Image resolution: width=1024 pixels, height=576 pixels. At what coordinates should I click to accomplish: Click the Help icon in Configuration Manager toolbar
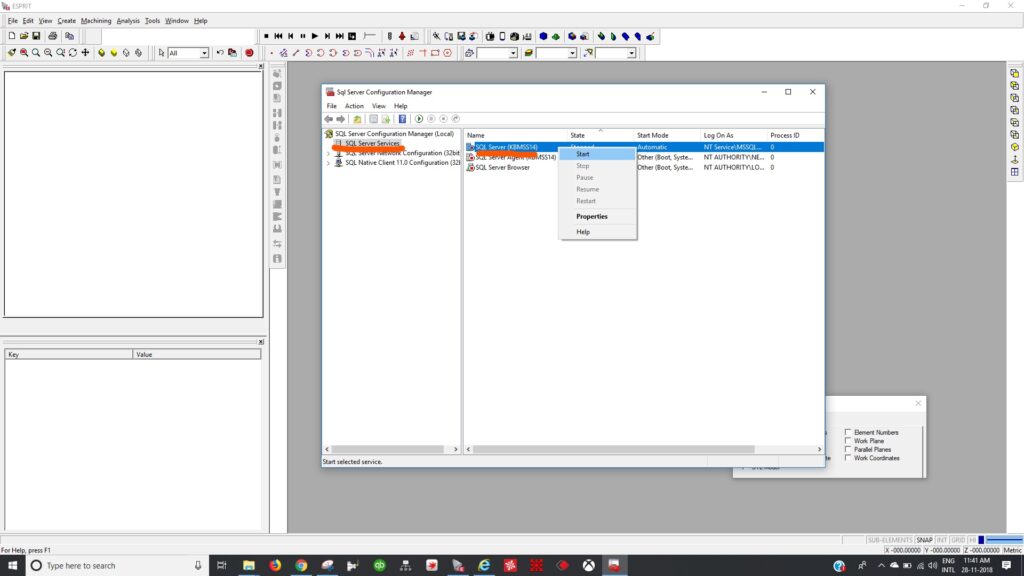point(403,119)
